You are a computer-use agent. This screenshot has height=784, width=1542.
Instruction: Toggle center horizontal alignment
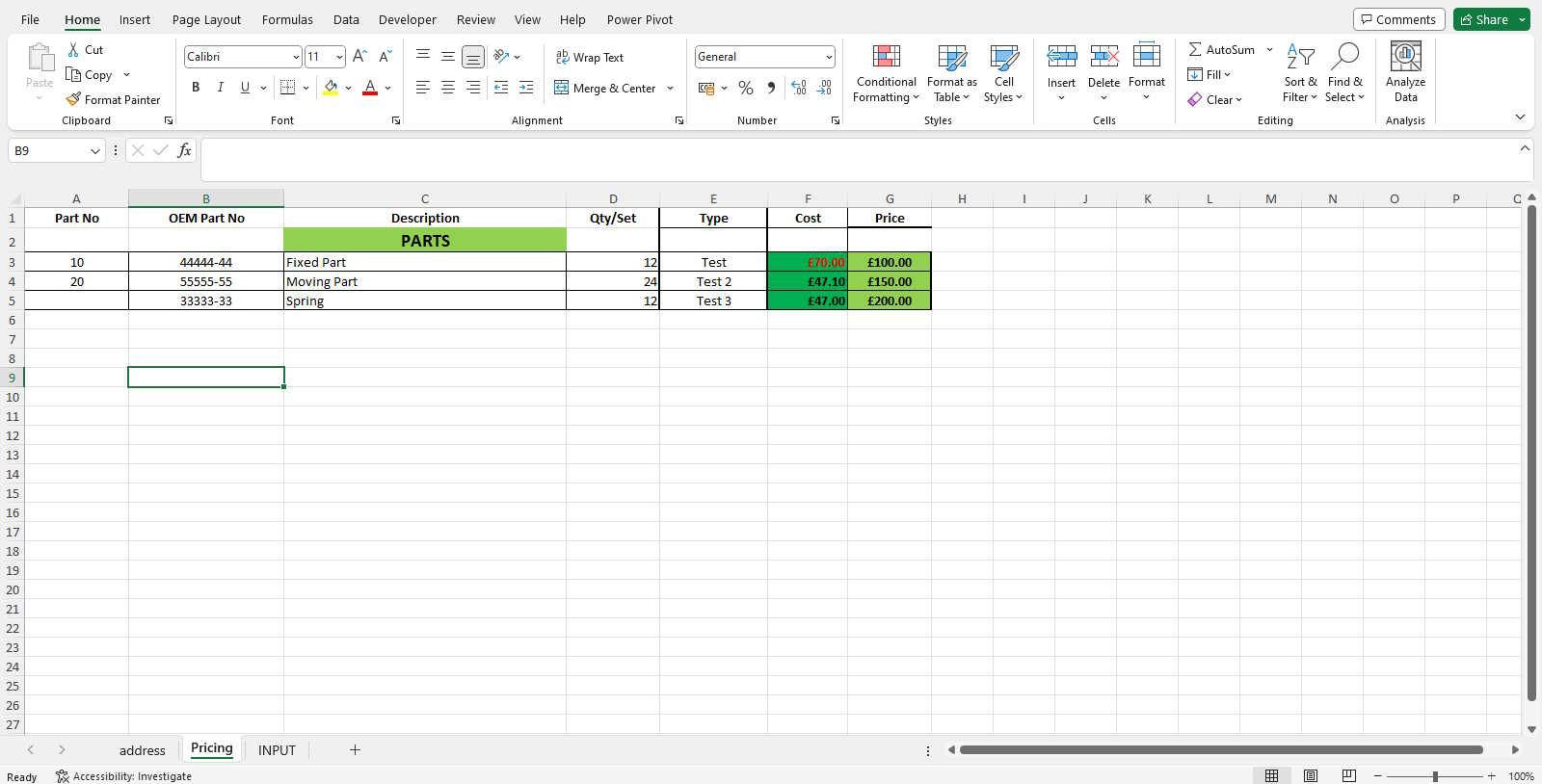click(448, 88)
